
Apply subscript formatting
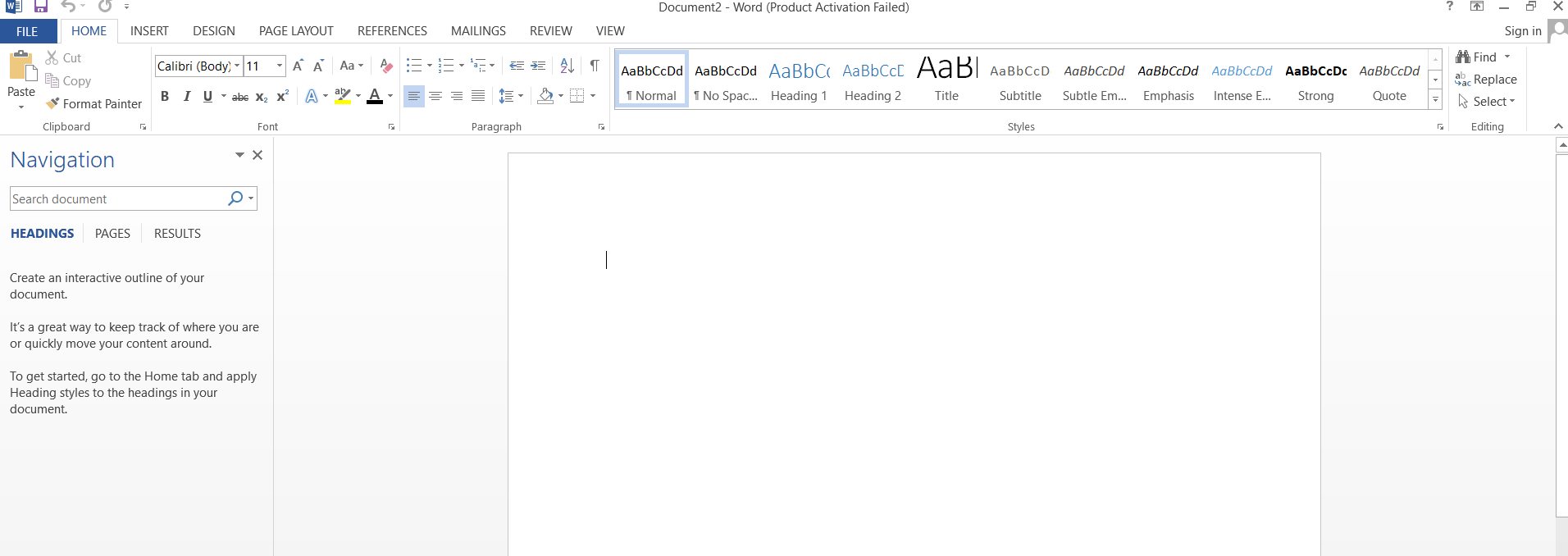point(262,97)
